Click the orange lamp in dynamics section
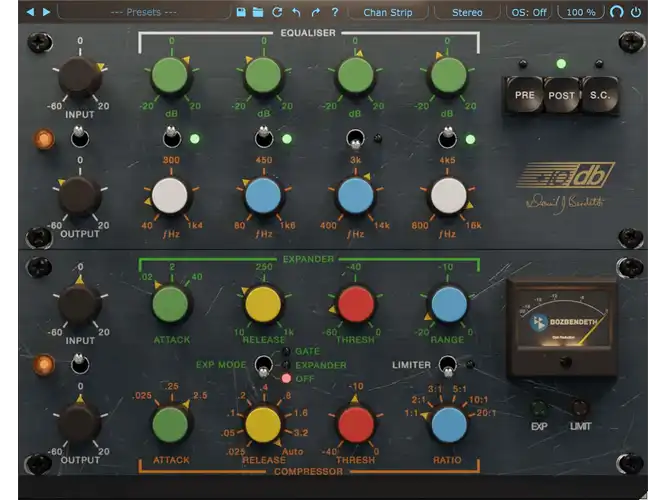667x500 pixels. pyautogui.click(x=44, y=365)
